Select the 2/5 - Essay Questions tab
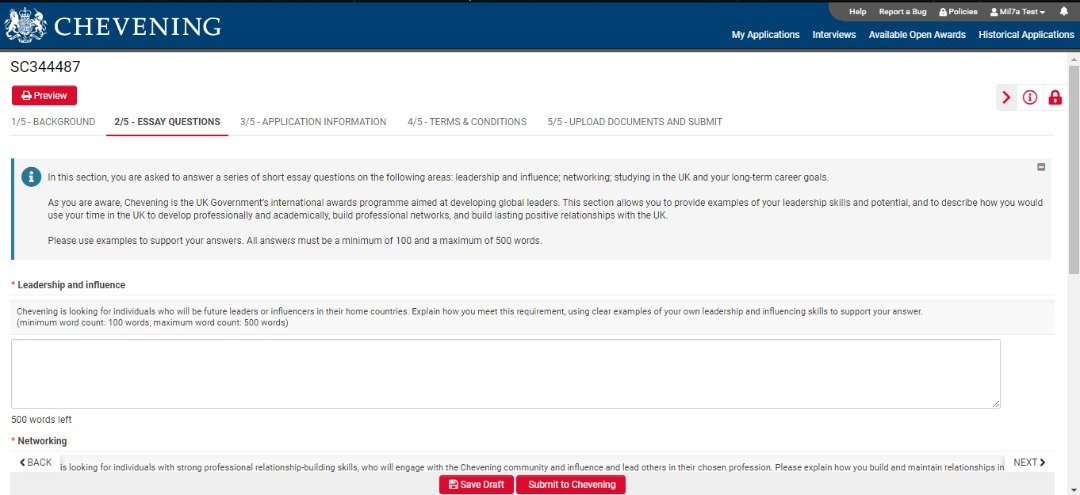This screenshot has width=1080, height=495. click(x=167, y=122)
